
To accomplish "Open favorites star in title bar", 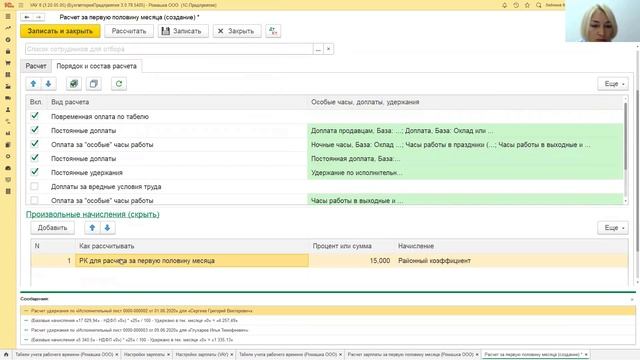I will 527,5.
